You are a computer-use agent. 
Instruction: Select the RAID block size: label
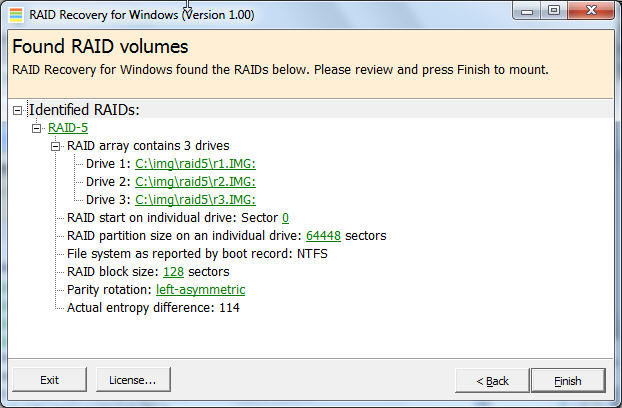pyautogui.click(x=113, y=272)
